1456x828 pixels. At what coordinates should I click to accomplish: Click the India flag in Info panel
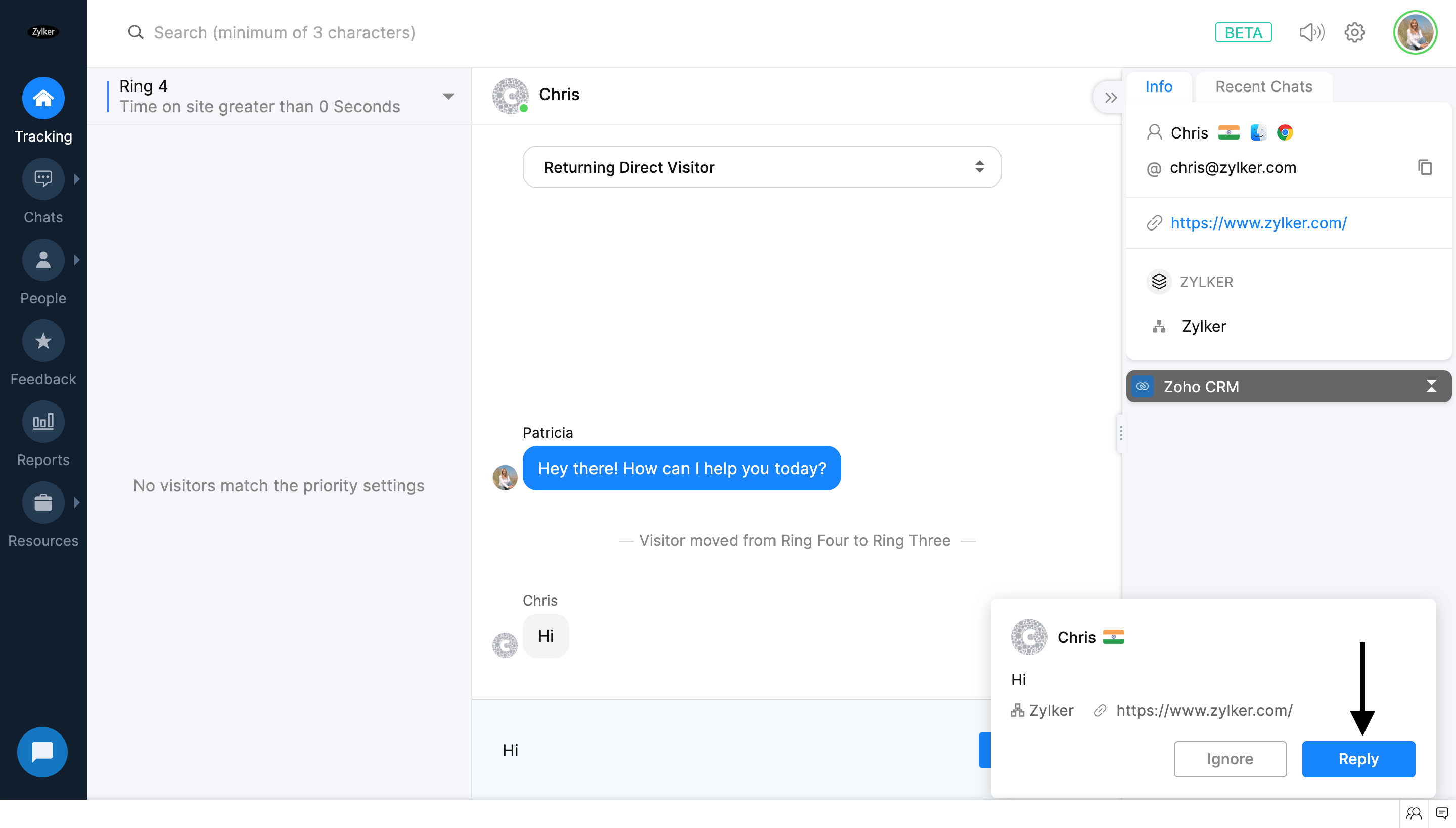pyautogui.click(x=1228, y=132)
